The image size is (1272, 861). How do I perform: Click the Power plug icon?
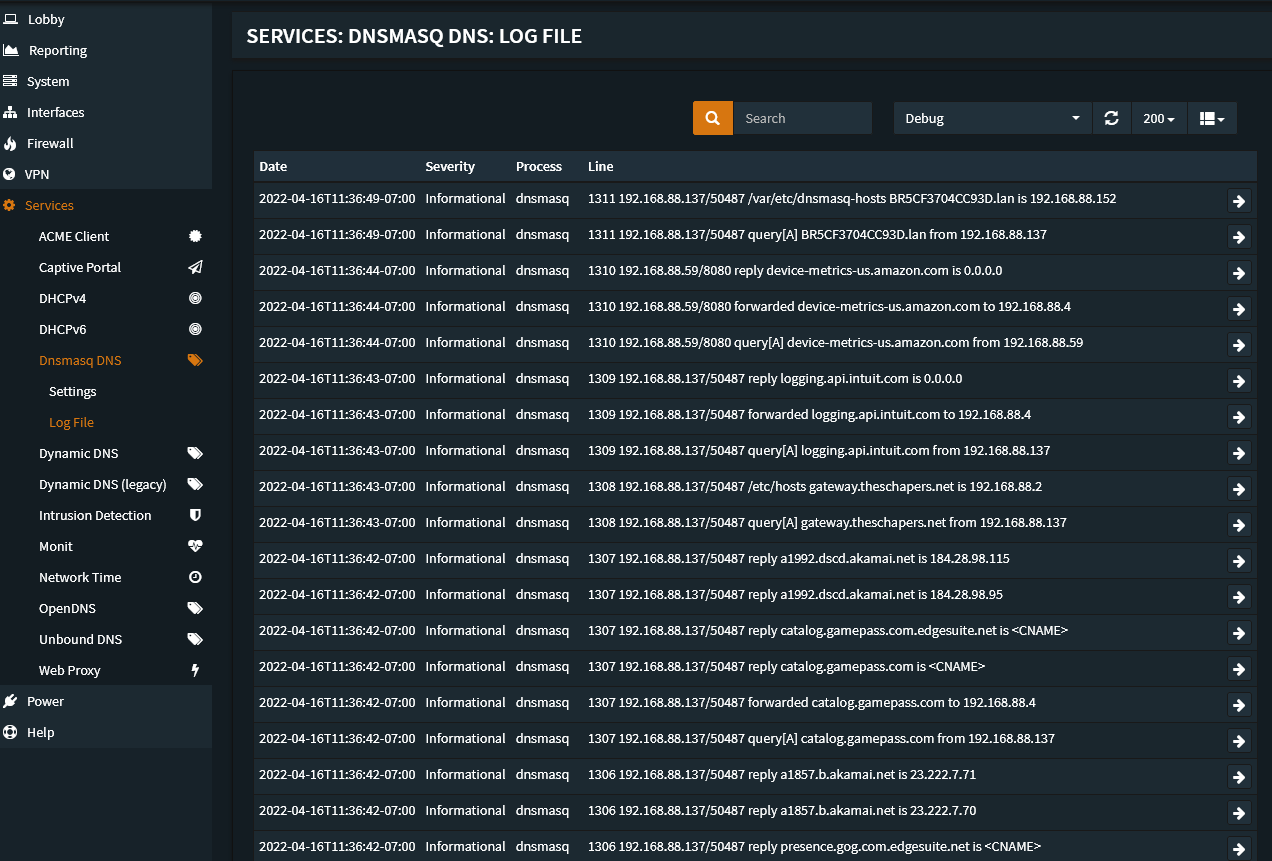pyautogui.click(x=10, y=701)
